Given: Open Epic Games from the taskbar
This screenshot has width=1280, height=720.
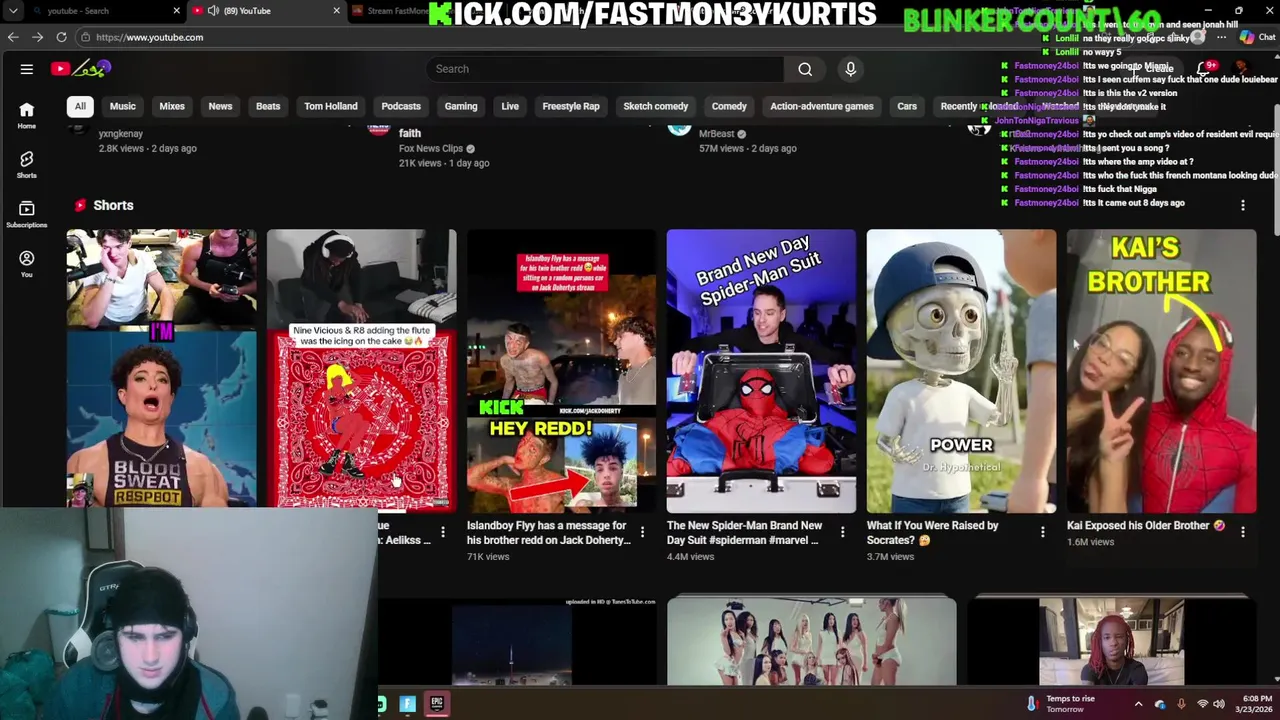Looking at the screenshot, I should 437,704.
